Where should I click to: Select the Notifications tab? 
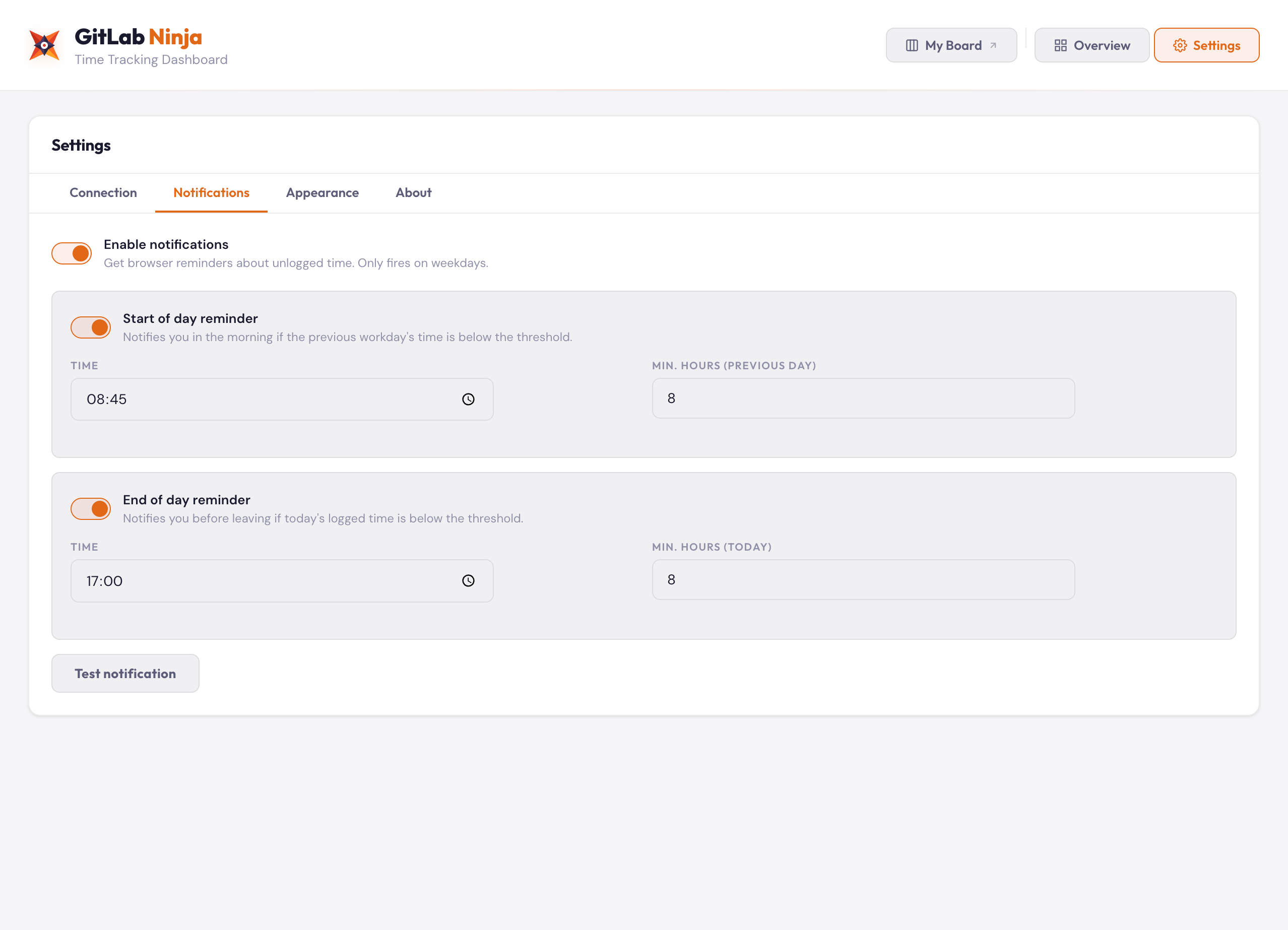coord(211,192)
